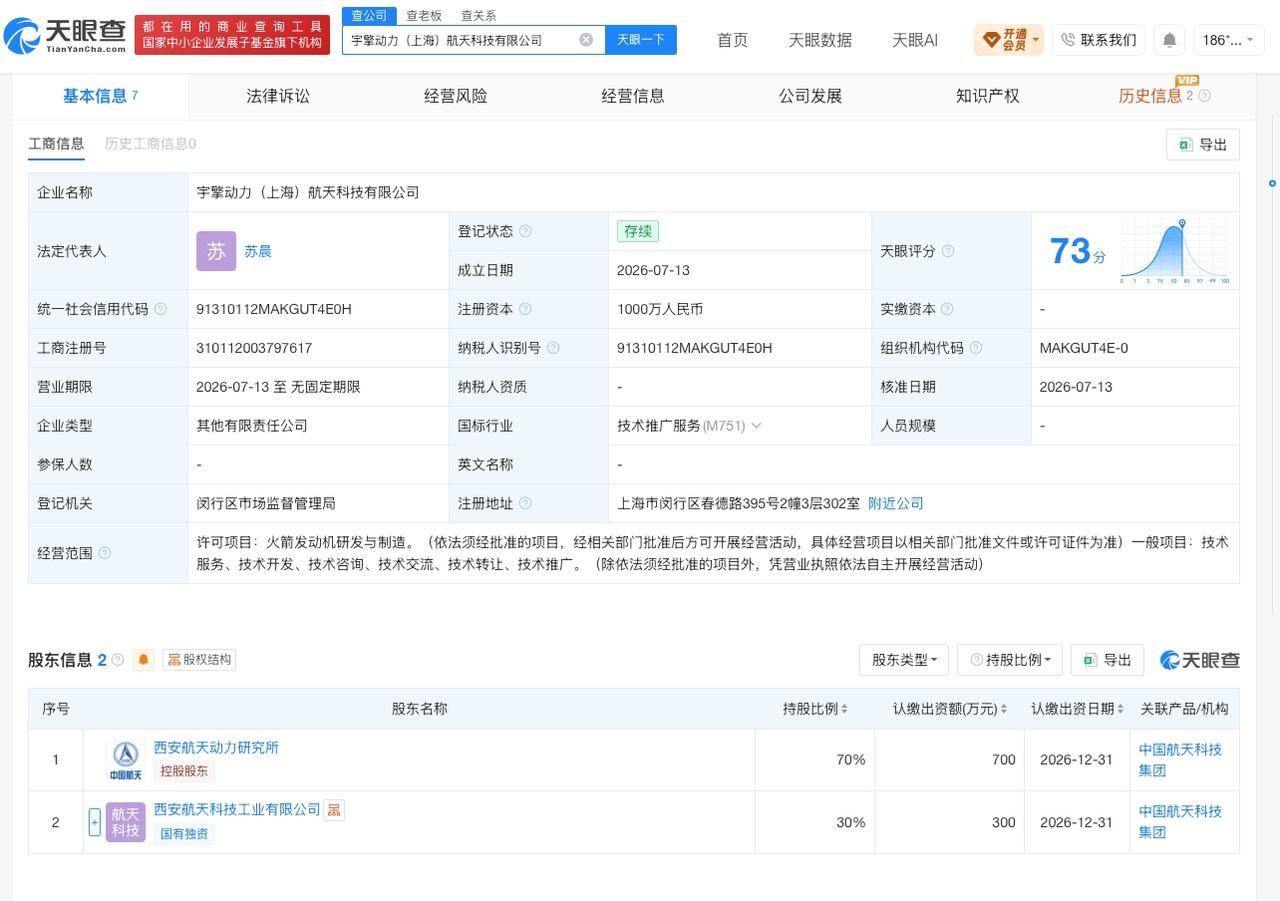
Task: Open 苏晨 avatar icon
Action: coord(216,251)
